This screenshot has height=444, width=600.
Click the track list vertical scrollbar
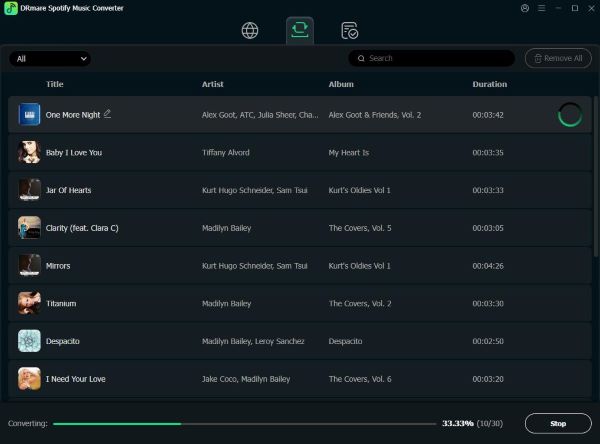tap(595, 176)
